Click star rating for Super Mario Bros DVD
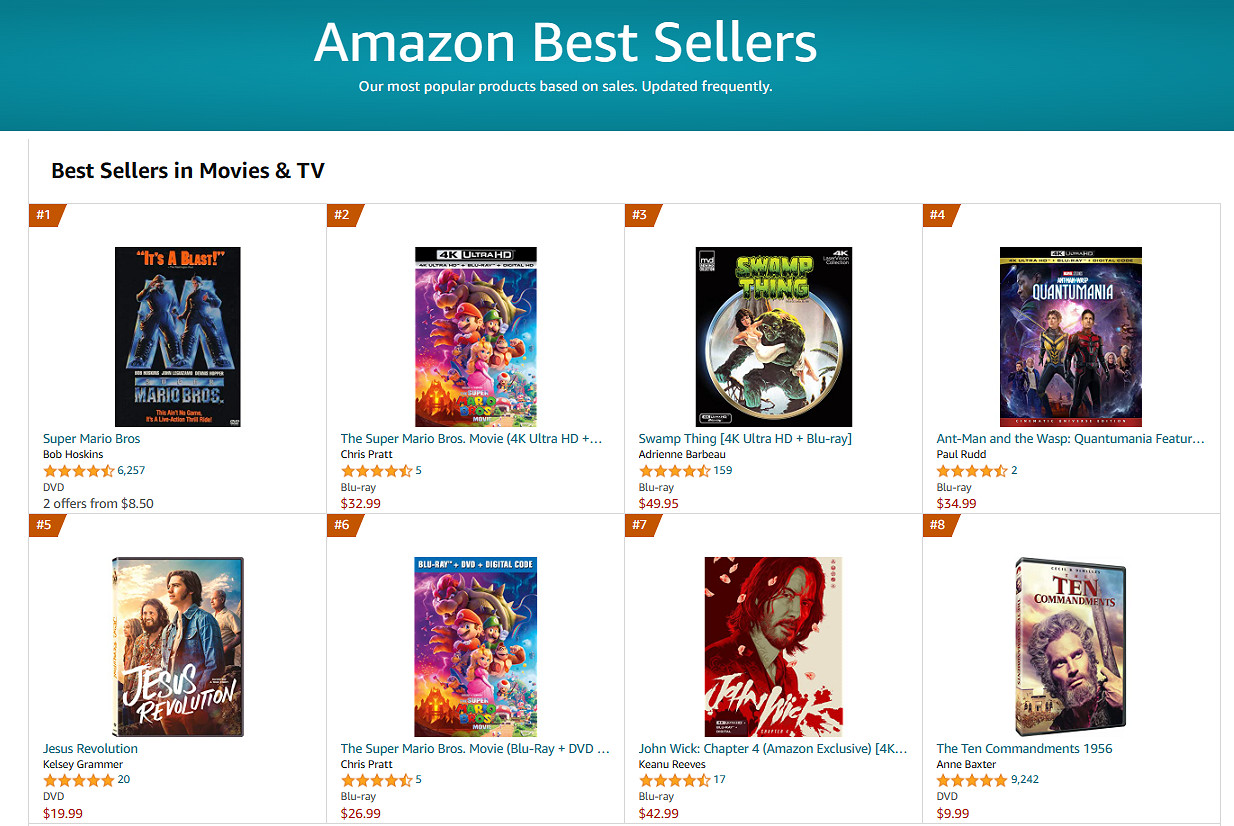 [x=78, y=471]
